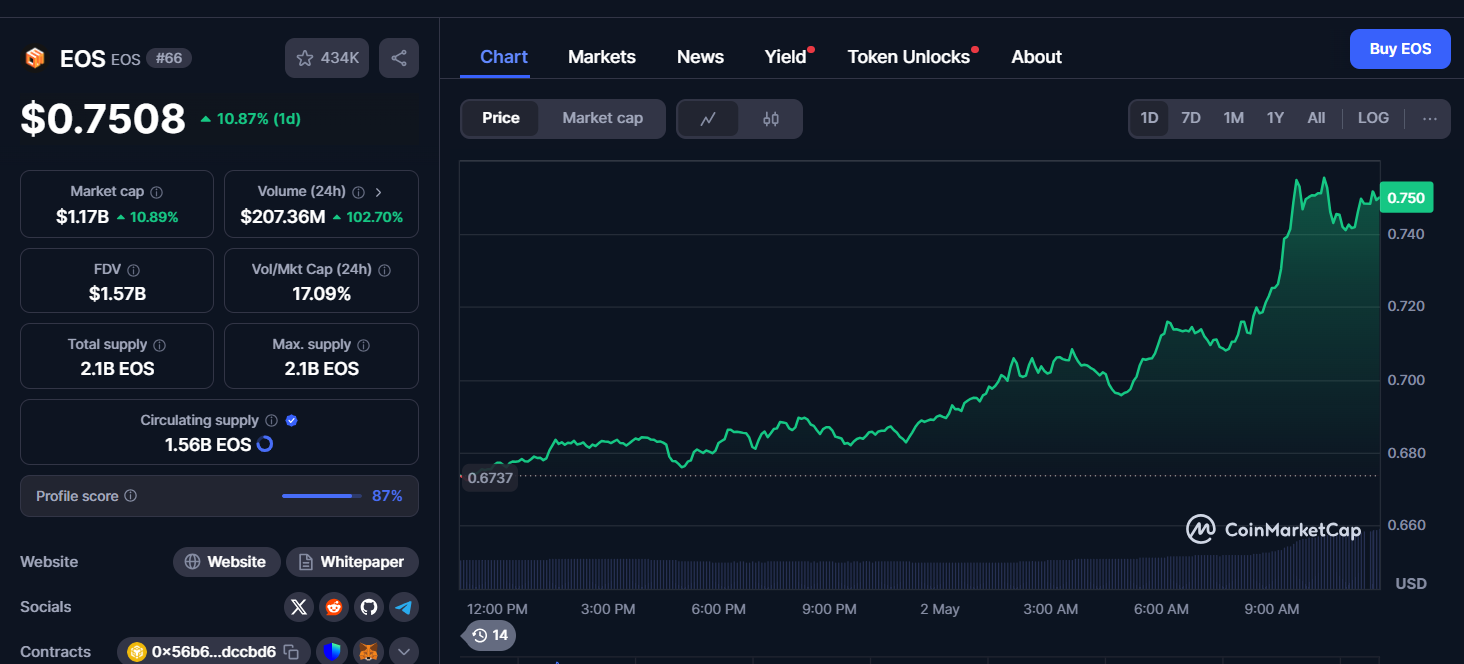1464x664 pixels.
Task: Toggle chart to Price view
Action: [500, 118]
